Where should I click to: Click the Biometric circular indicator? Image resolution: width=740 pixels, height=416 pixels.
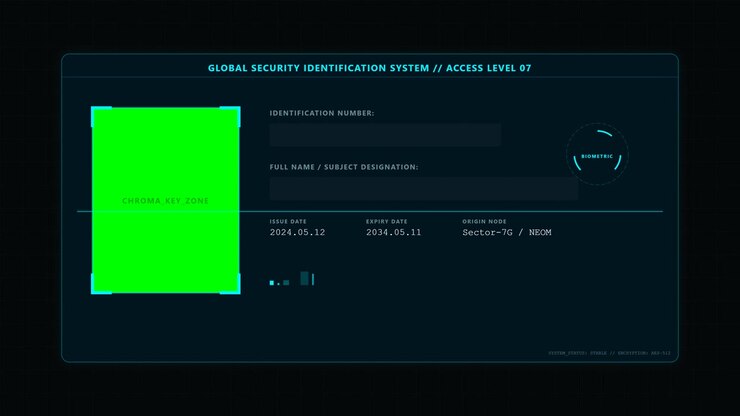(x=597, y=154)
